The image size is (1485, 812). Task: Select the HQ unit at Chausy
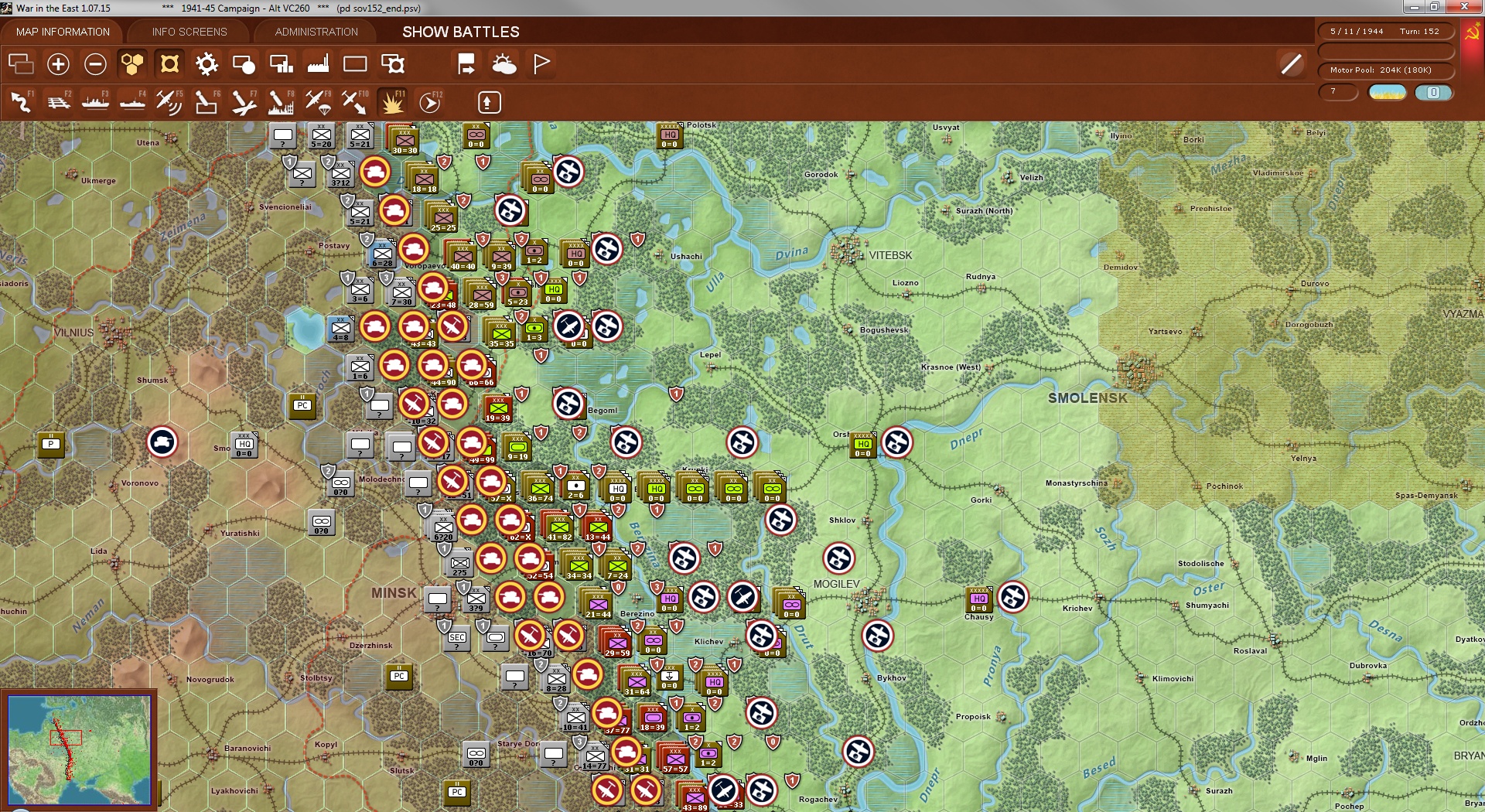[978, 599]
